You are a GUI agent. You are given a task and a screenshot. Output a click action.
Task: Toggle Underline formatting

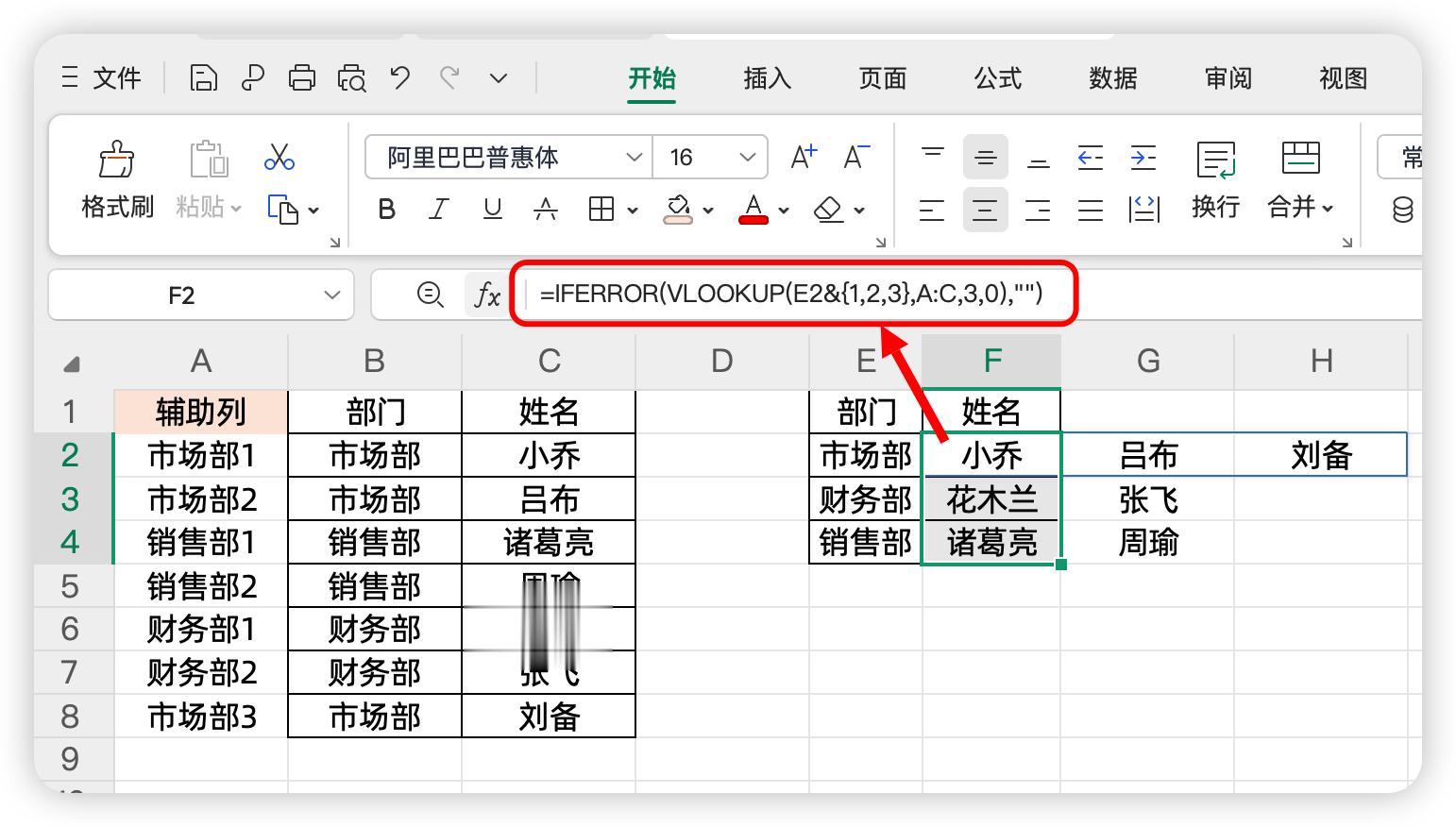(x=492, y=209)
